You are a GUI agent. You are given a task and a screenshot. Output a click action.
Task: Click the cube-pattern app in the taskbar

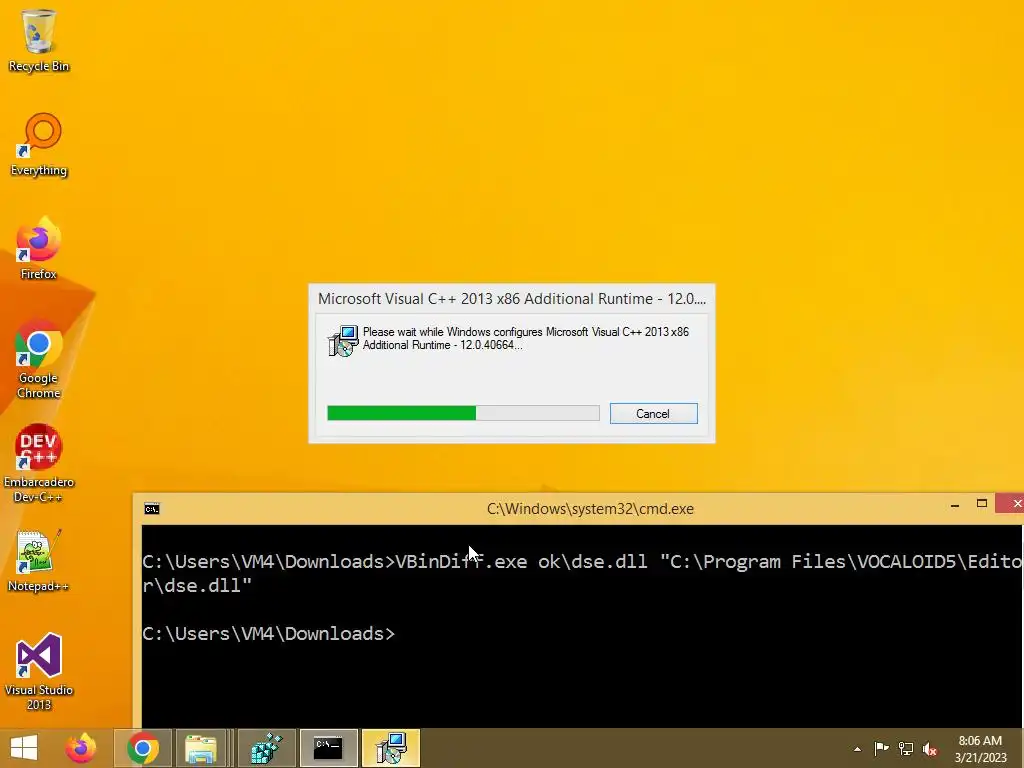266,748
